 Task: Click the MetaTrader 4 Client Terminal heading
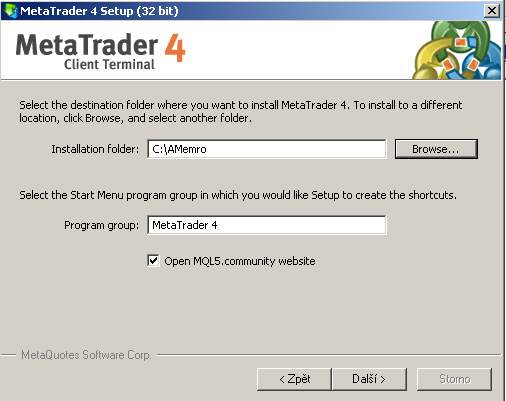pos(100,52)
